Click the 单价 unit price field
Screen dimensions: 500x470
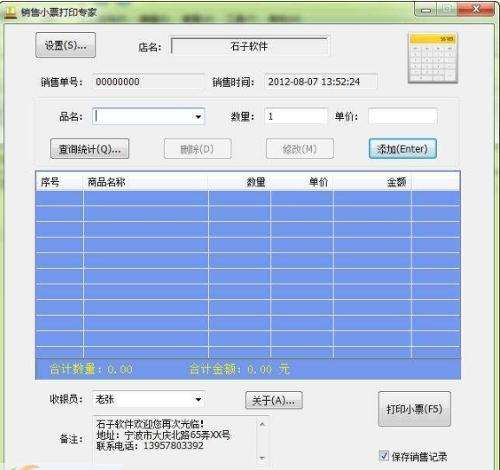(x=403, y=116)
